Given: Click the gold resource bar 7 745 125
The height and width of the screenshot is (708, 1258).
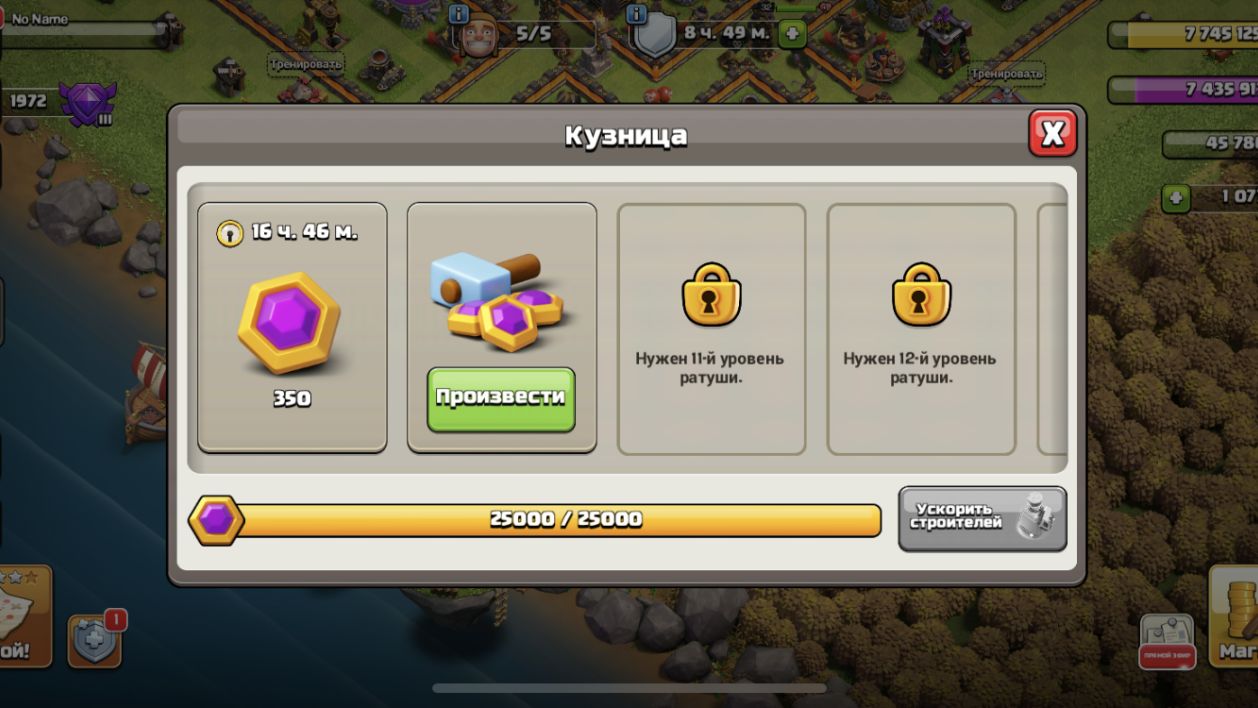Looking at the screenshot, I should tap(1183, 34).
